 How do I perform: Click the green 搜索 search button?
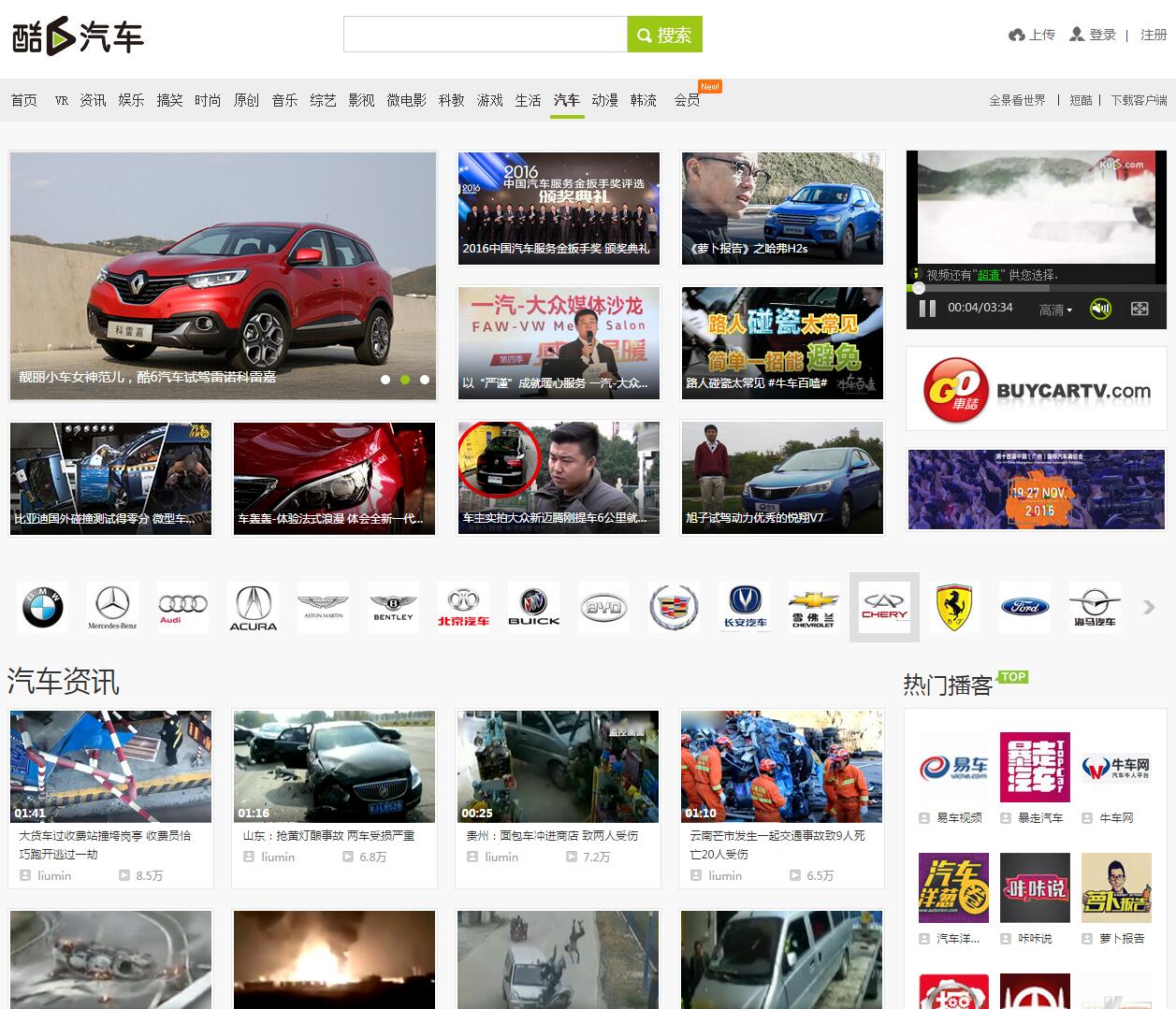point(665,35)
